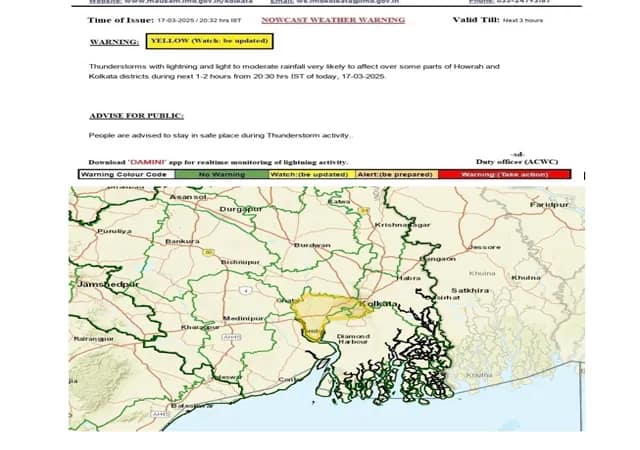Select the yellow Watch (be updated) legend cell

312,174
